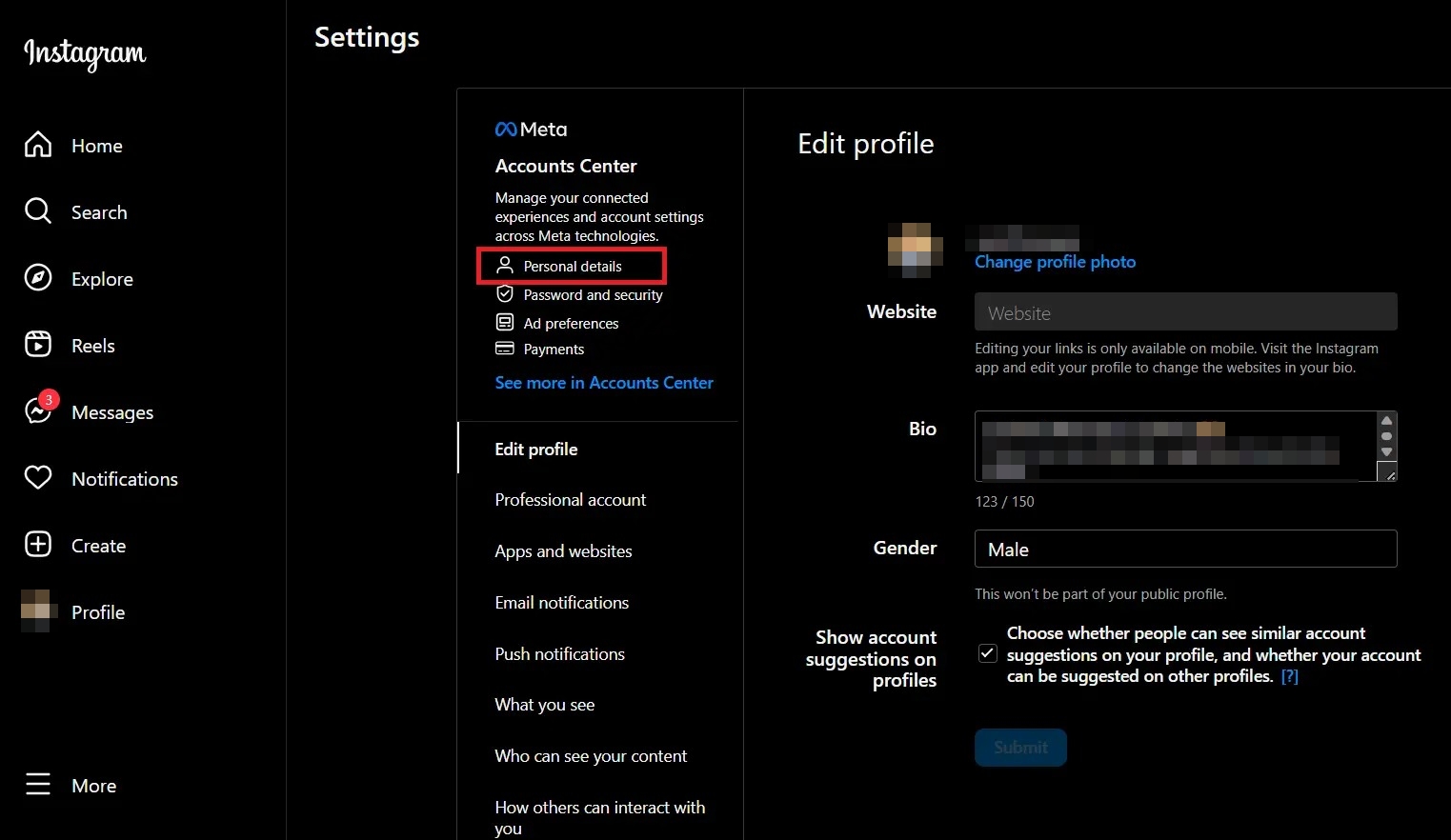Click the Submit button

(x=1020, y=748)
